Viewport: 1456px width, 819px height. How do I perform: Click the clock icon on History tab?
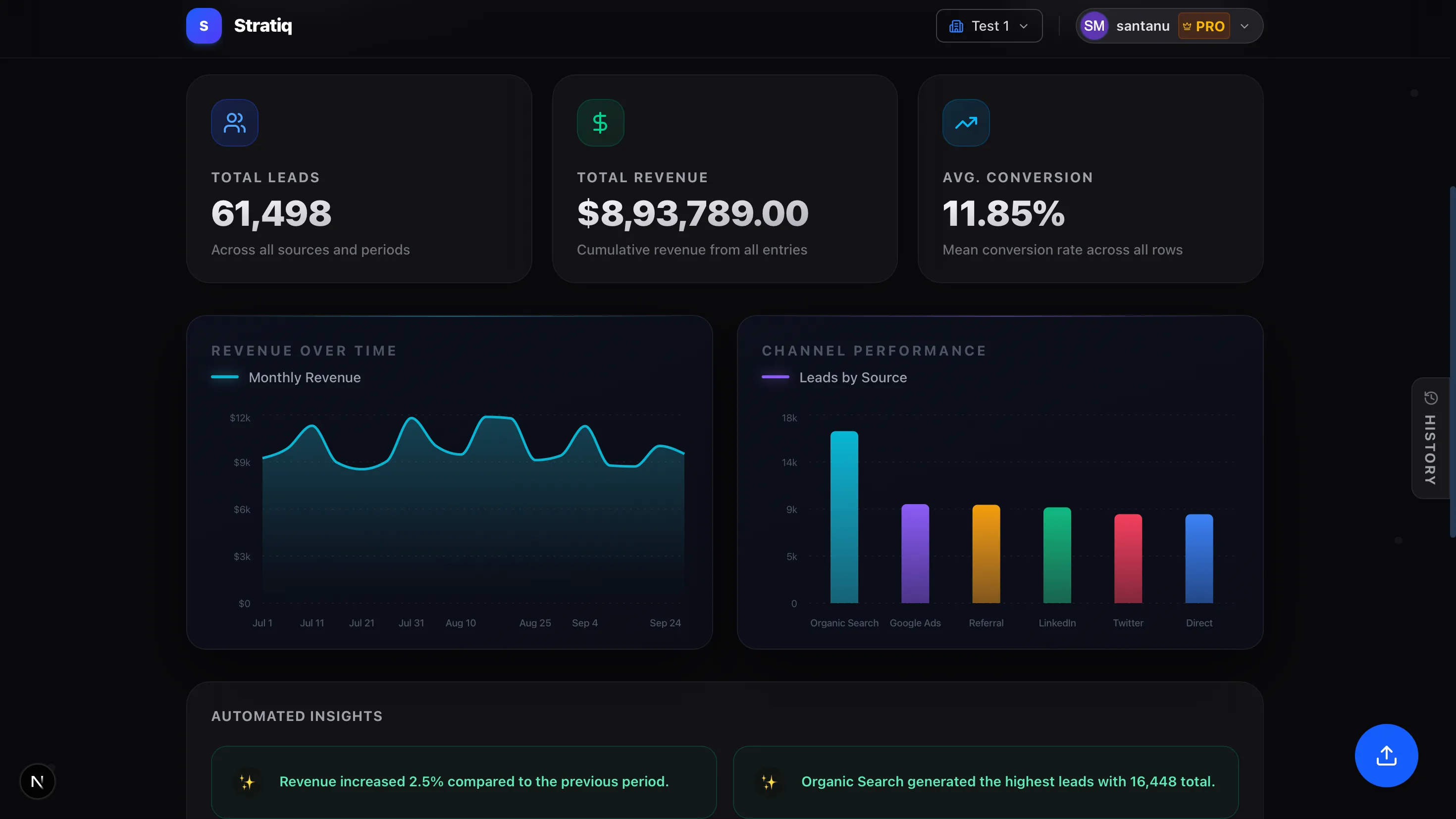1431,398
